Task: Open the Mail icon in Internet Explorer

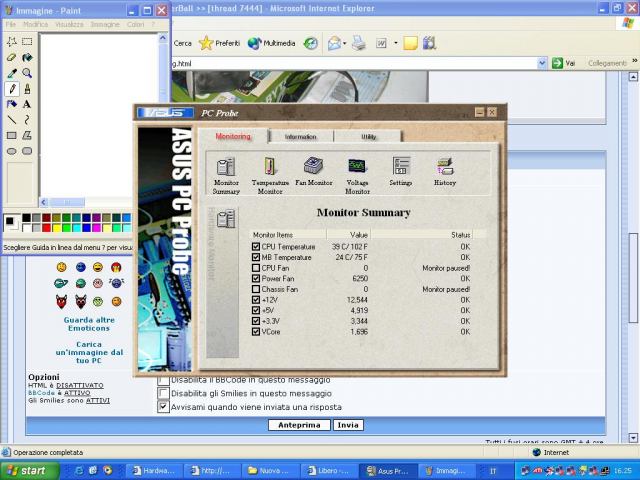Action: click(334, 43)
